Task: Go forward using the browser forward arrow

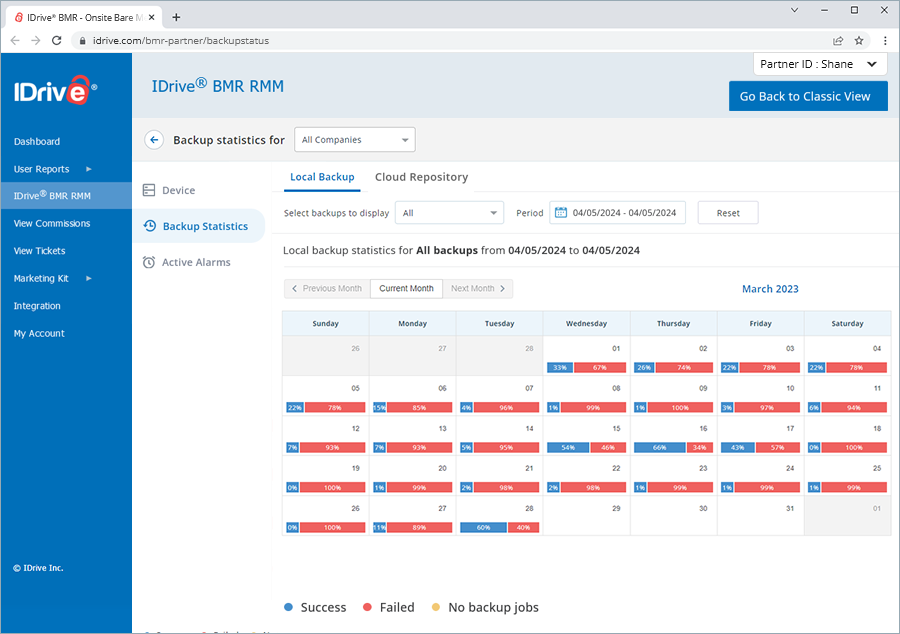Action: coord(36,41)
